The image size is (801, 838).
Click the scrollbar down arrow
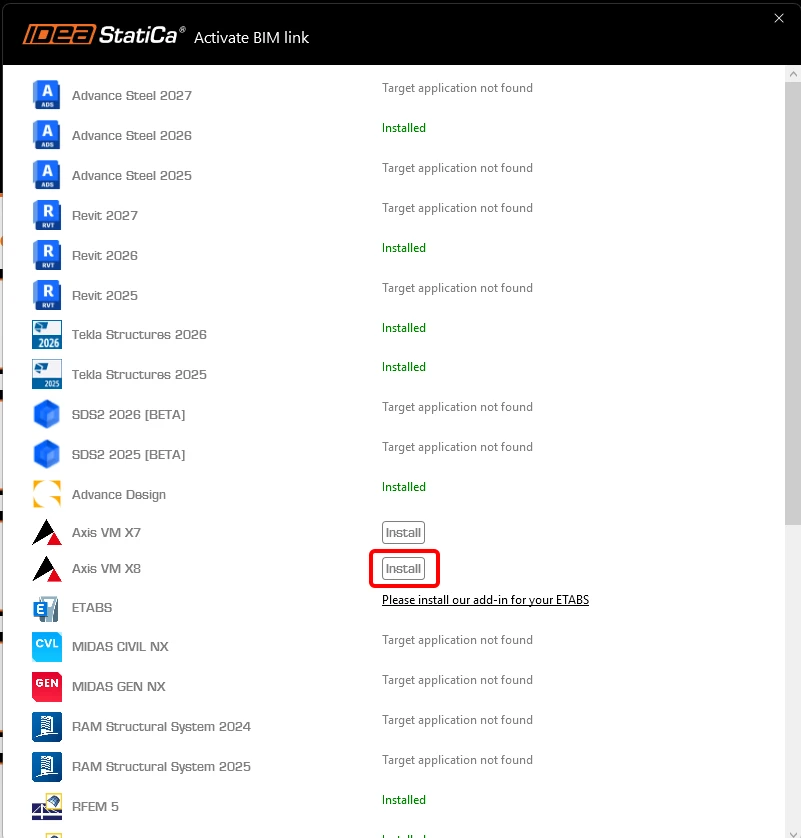(793, 833)
